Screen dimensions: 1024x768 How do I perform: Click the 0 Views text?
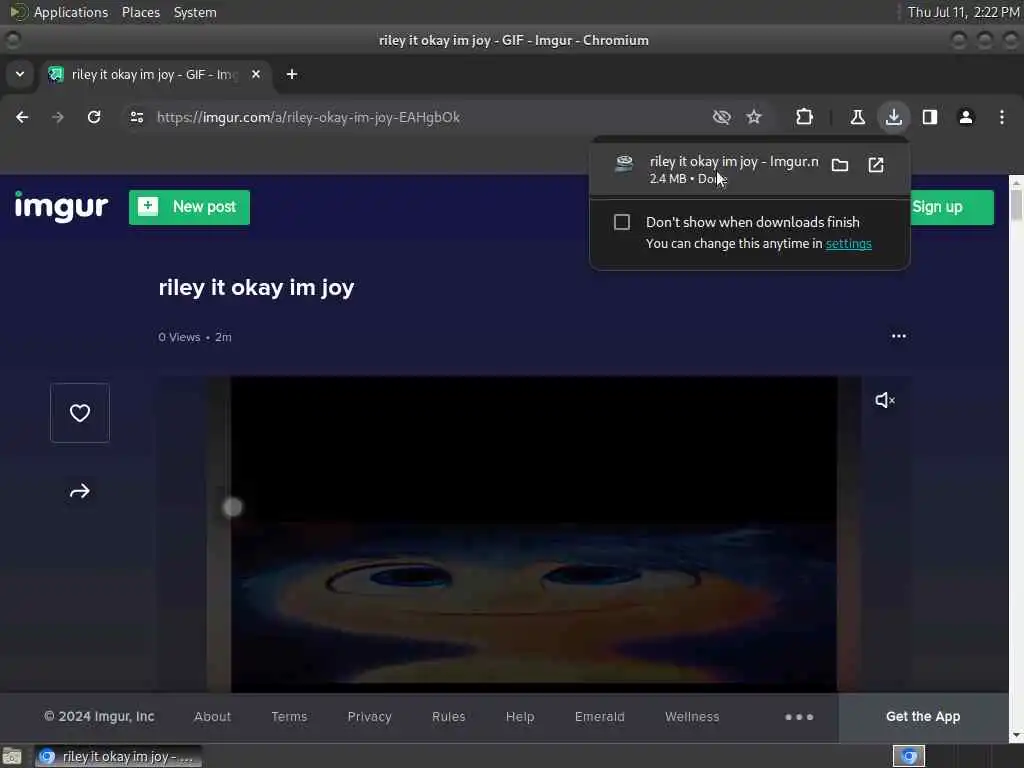179,337
